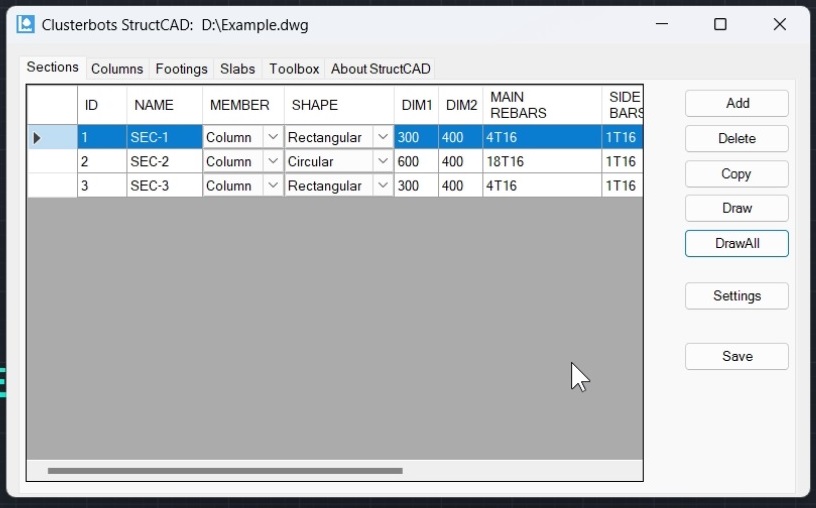Click the MAIN REBARS cell of SEC-2
Viewport: 816px width, 508px height.
click(541, 161)
